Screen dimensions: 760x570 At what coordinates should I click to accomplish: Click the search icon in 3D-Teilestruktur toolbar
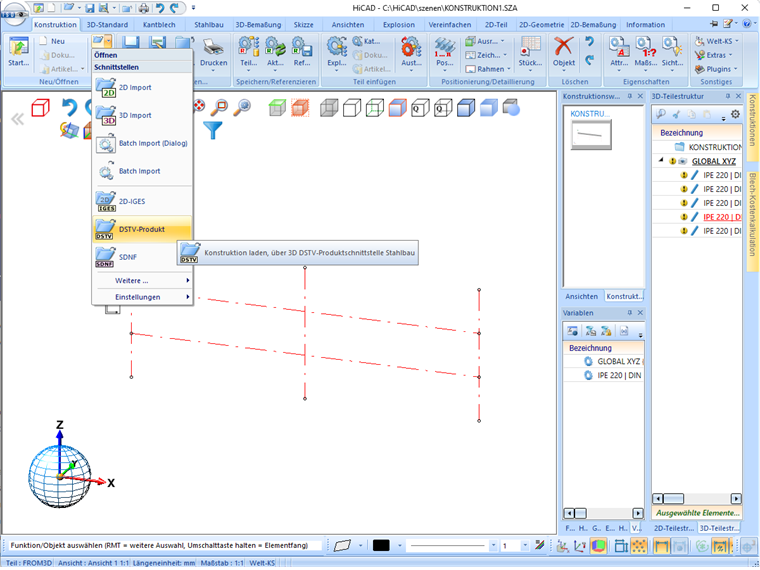pos(661,114)
